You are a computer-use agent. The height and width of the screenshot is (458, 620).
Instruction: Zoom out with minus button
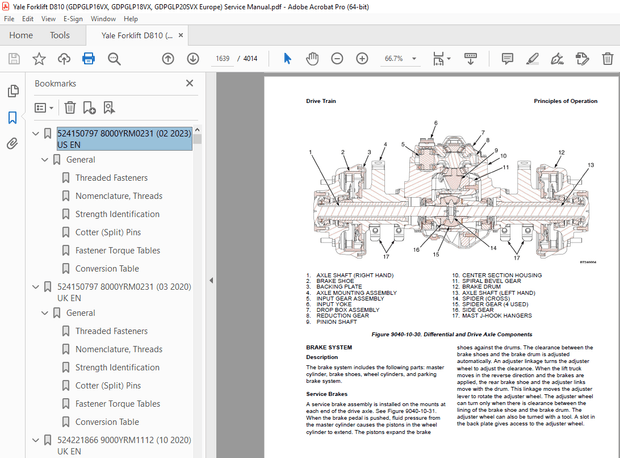tap(337, 59)
